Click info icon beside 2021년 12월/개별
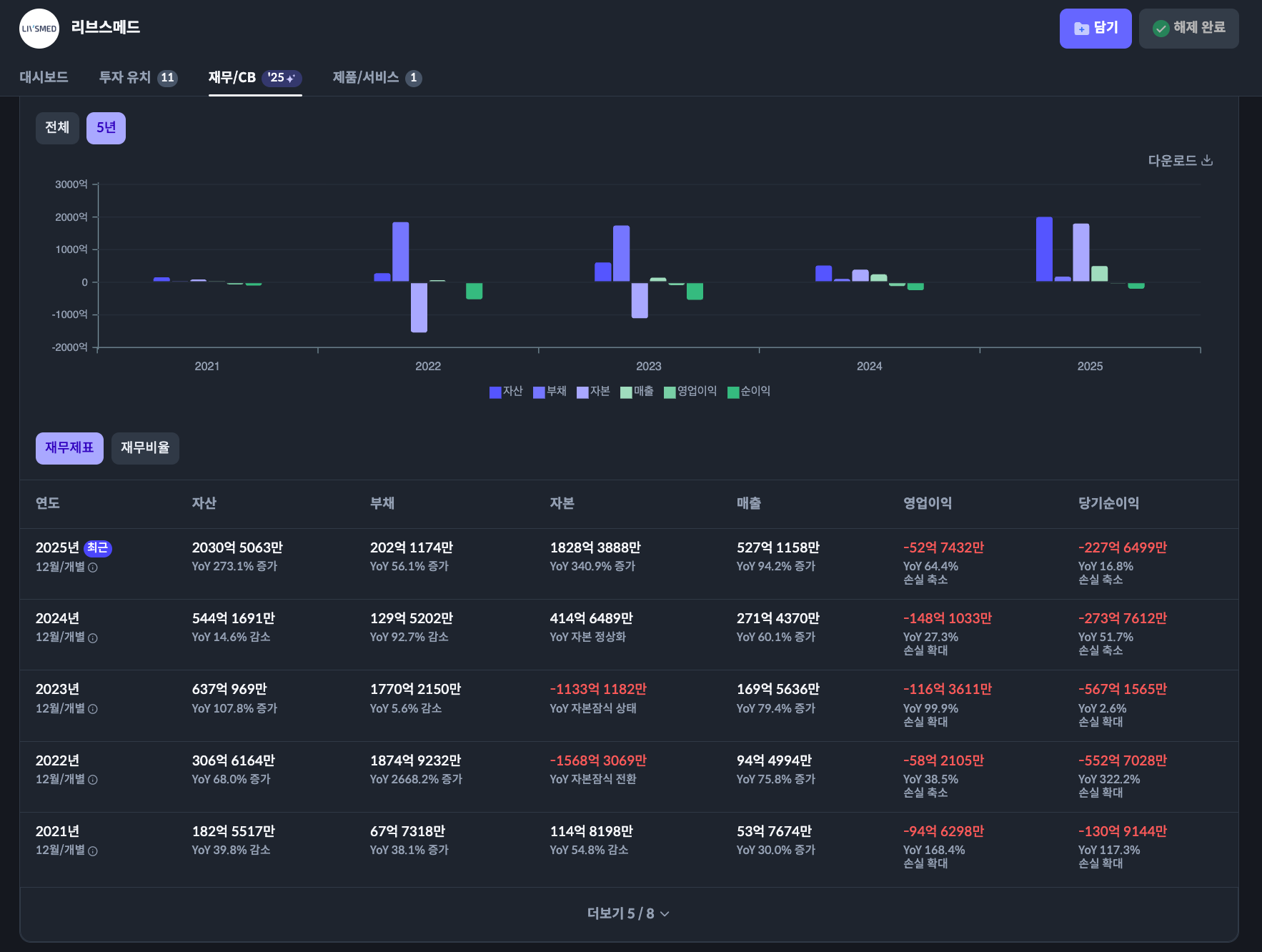Screen dimensions: 1262x952 coord(93,851)
